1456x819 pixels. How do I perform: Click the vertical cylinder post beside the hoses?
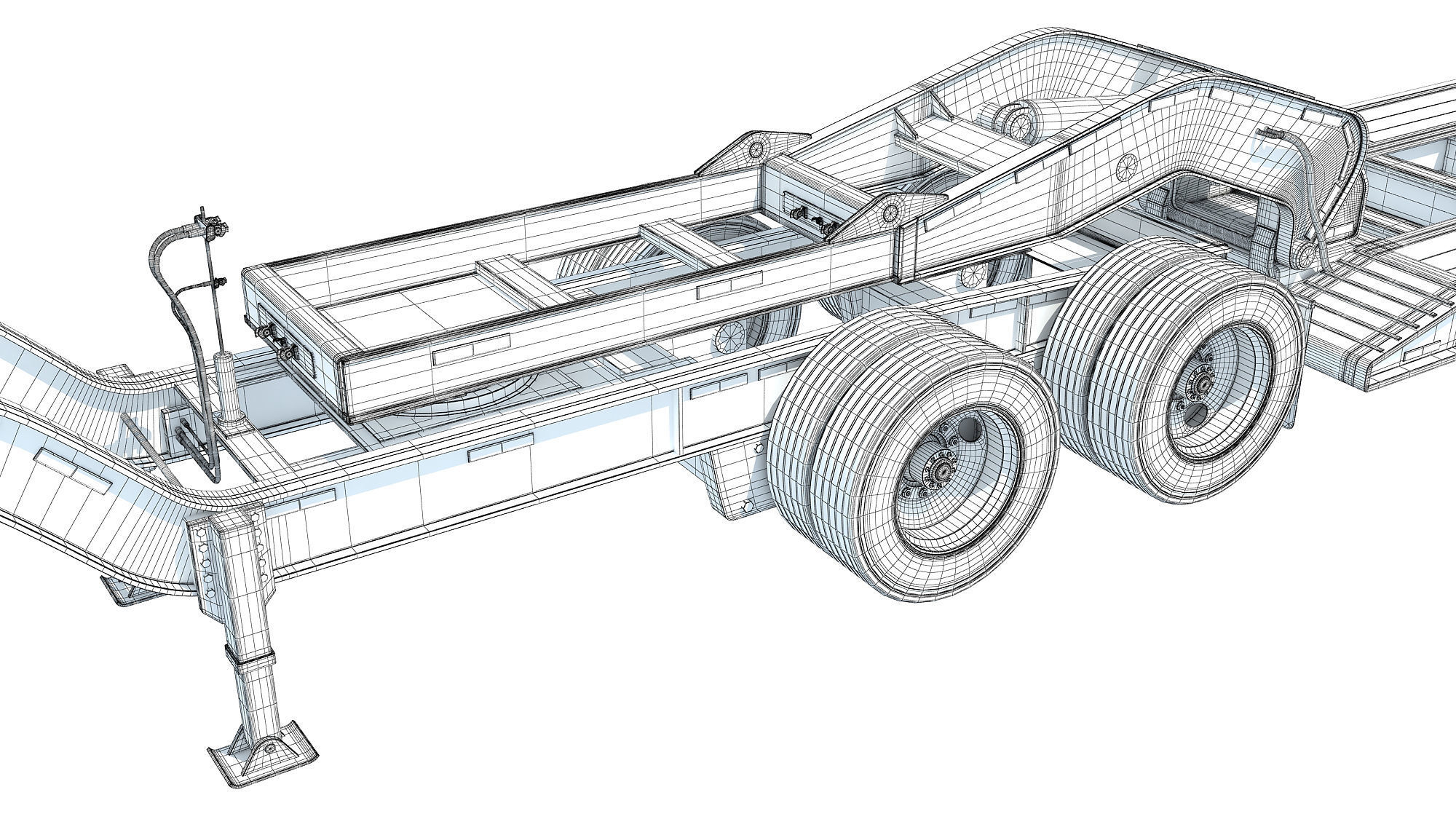click(x=228, y=386)
